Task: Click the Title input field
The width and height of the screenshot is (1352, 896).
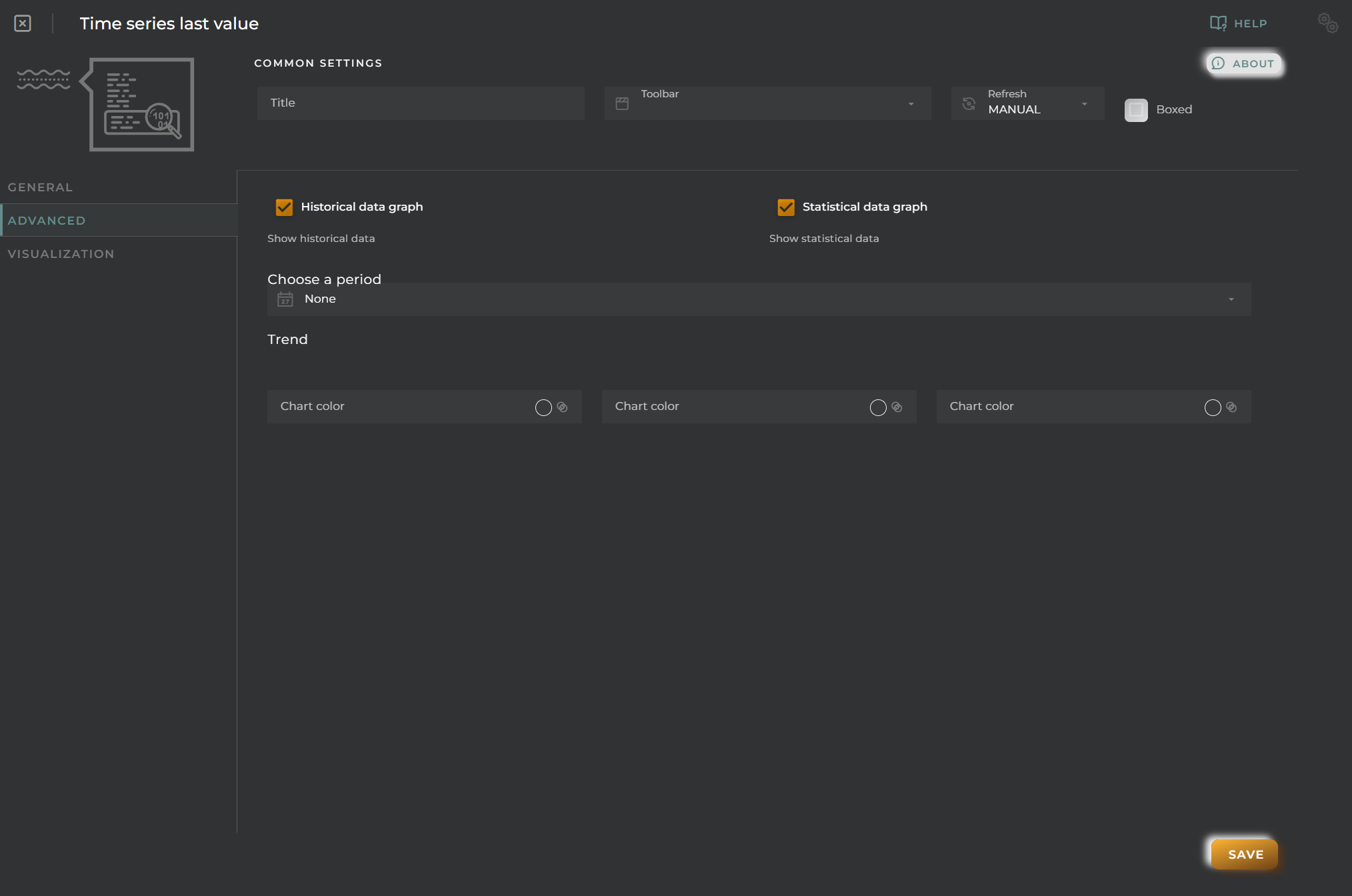Action: [x=420, y=102]
